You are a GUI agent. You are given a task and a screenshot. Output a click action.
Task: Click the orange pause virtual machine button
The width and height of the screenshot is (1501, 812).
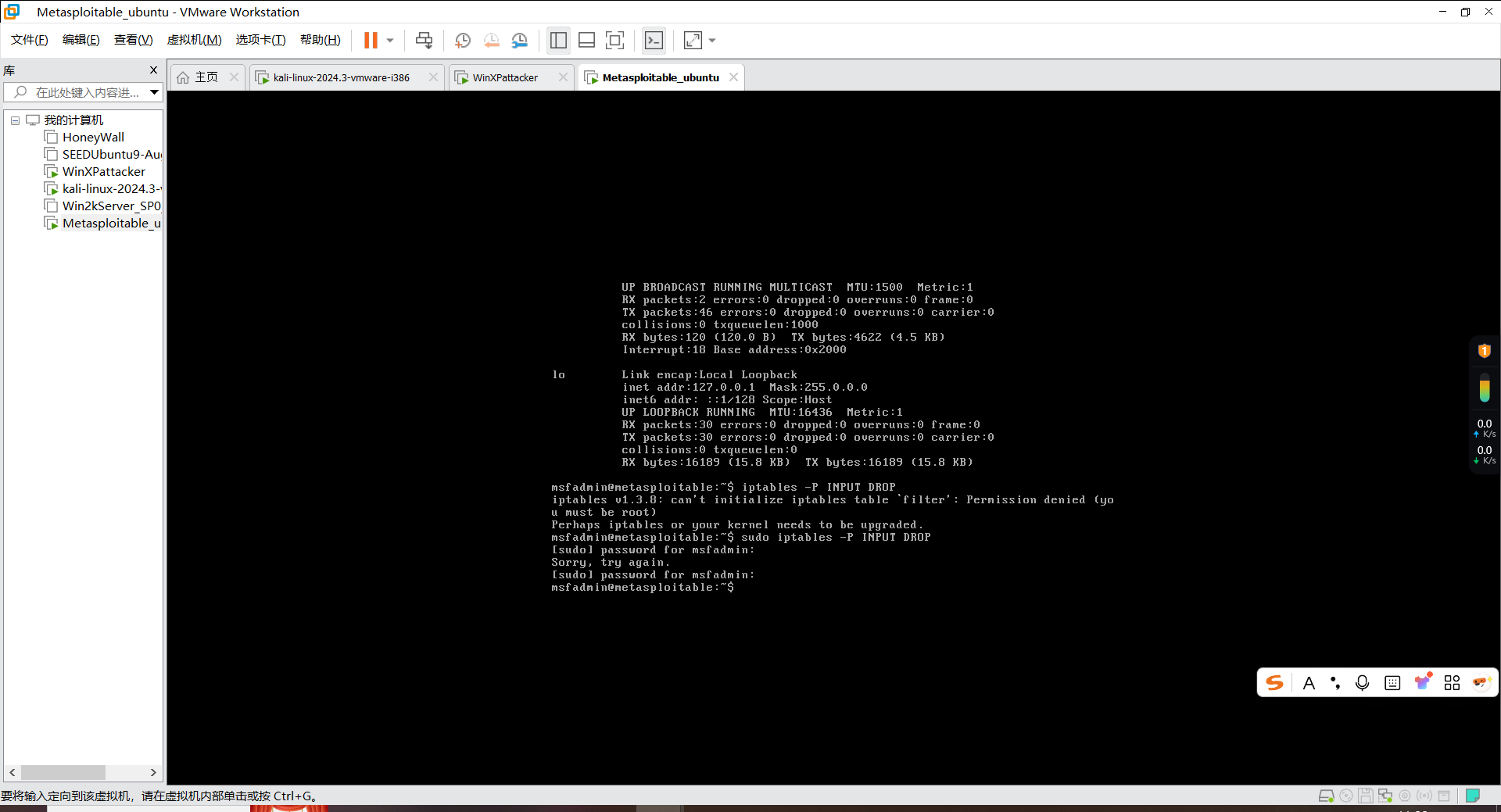[x=371, y=41]
